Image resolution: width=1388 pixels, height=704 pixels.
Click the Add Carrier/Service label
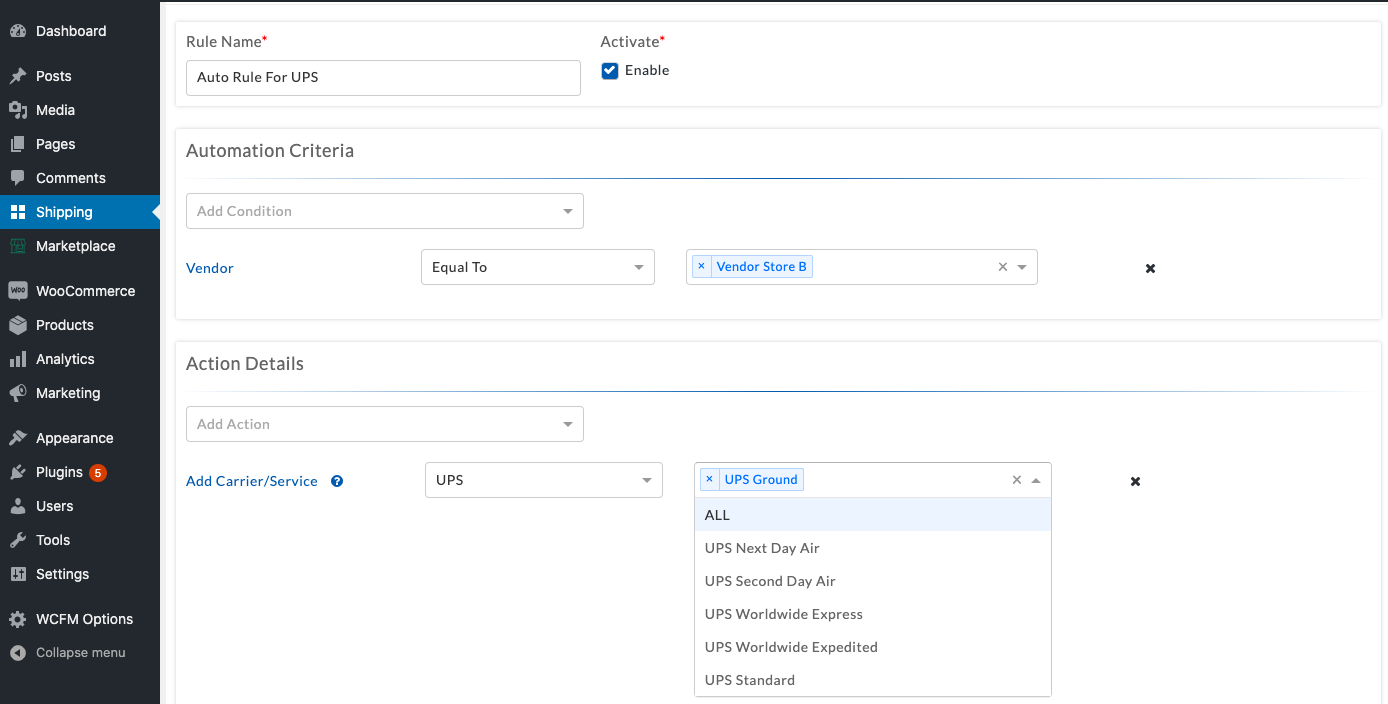coord(252,481)
